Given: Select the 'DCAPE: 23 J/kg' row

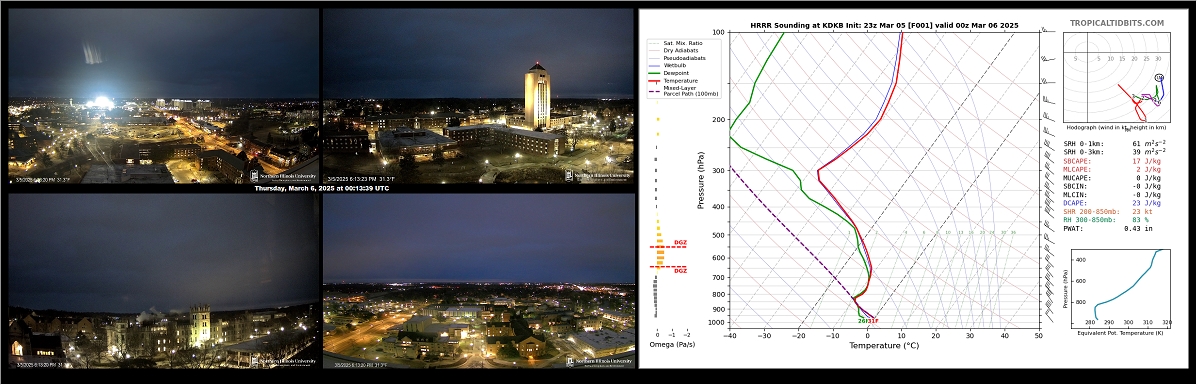Looking at the screenshot, I should [1112, 203].
